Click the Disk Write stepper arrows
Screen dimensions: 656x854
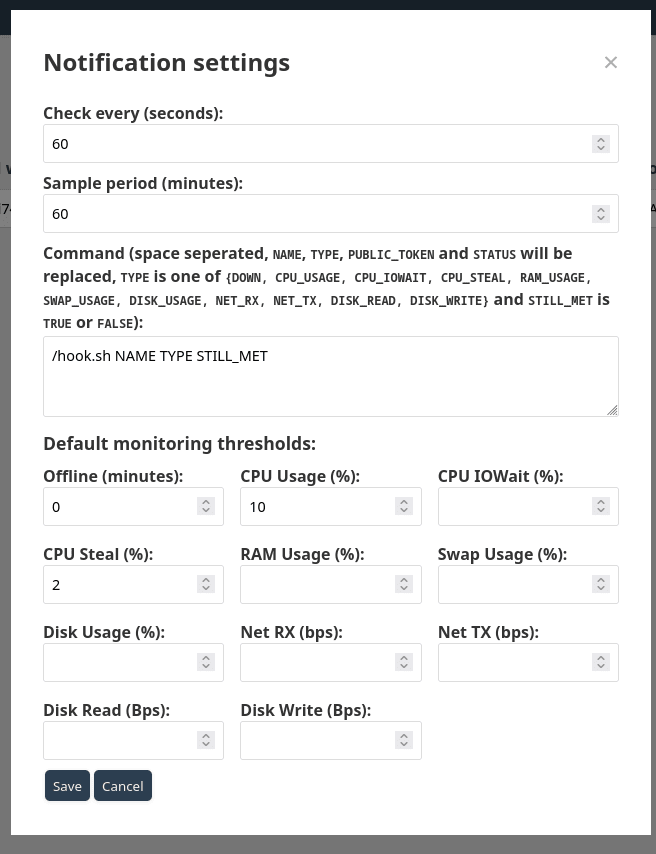(404, 740)
